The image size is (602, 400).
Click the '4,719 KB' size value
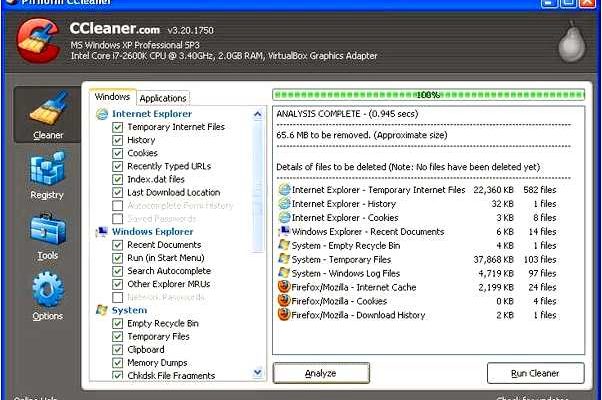(496, 273)
